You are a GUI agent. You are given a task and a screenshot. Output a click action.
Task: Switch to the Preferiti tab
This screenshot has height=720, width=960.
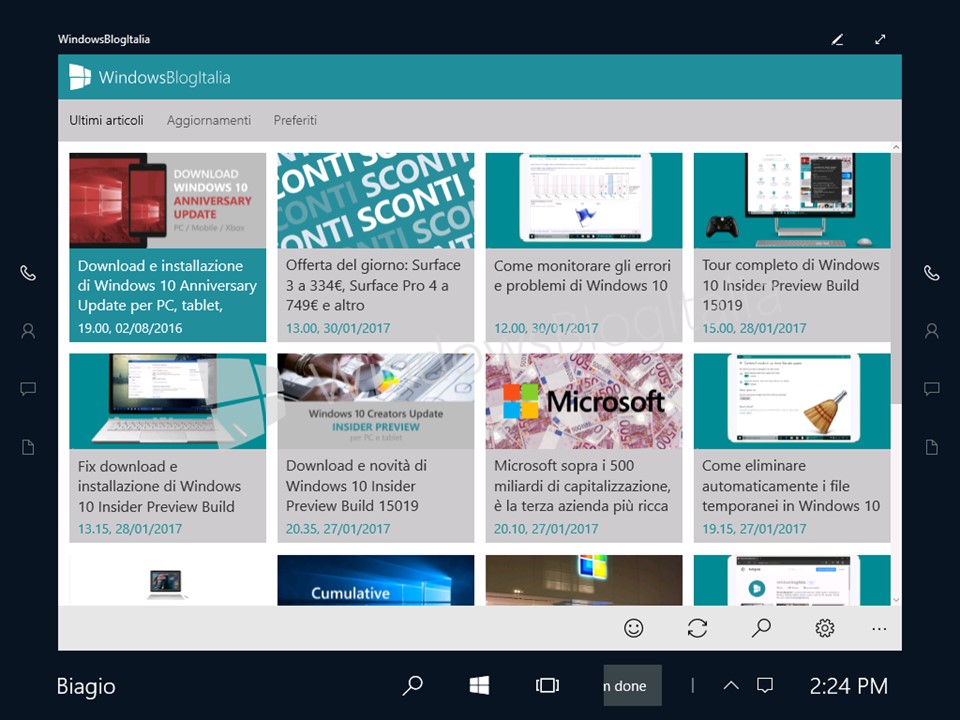295,120
